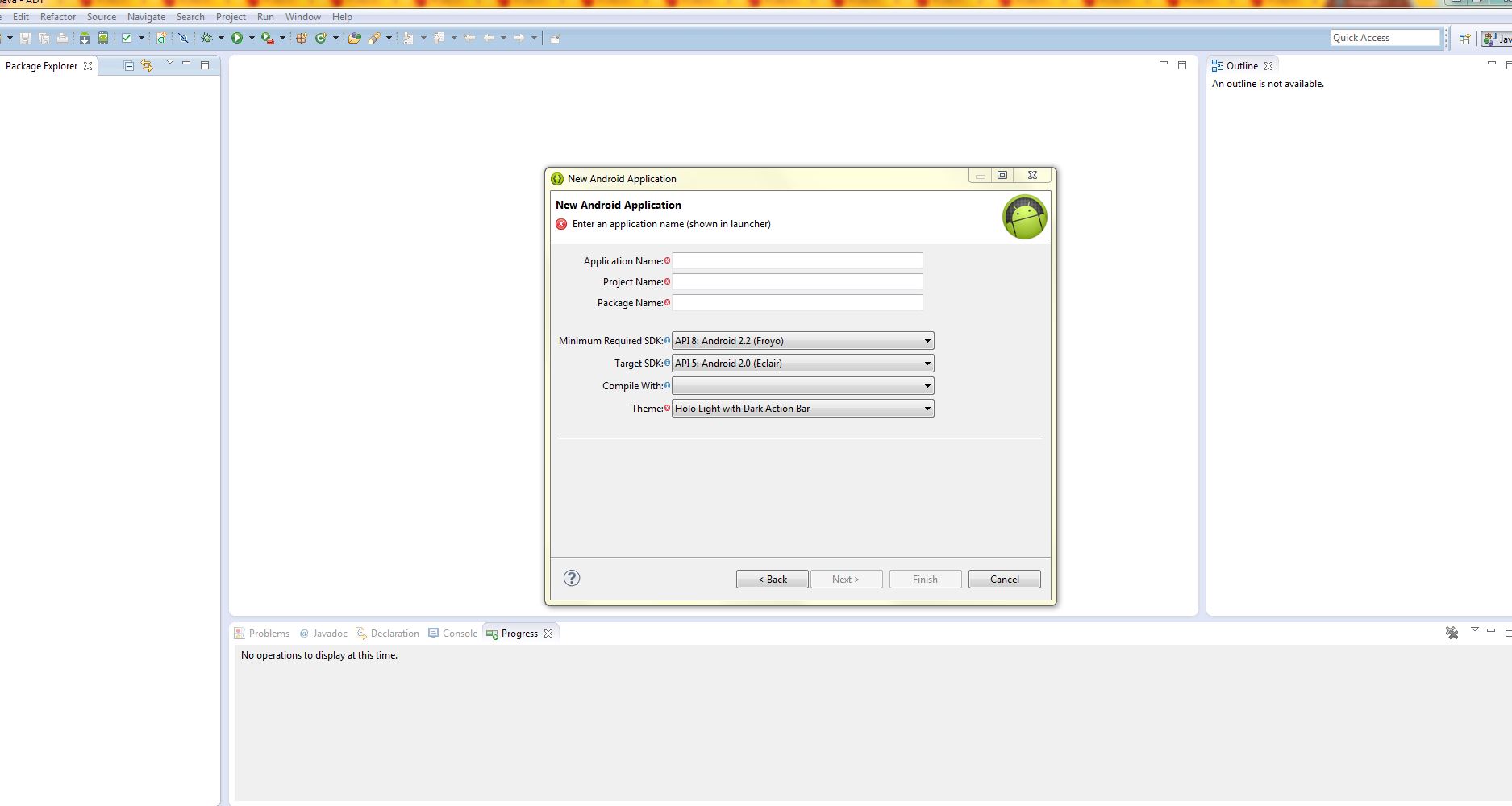Click the Open Perspective icon
Screen dimensions: 1512x806
(1464, 38)
